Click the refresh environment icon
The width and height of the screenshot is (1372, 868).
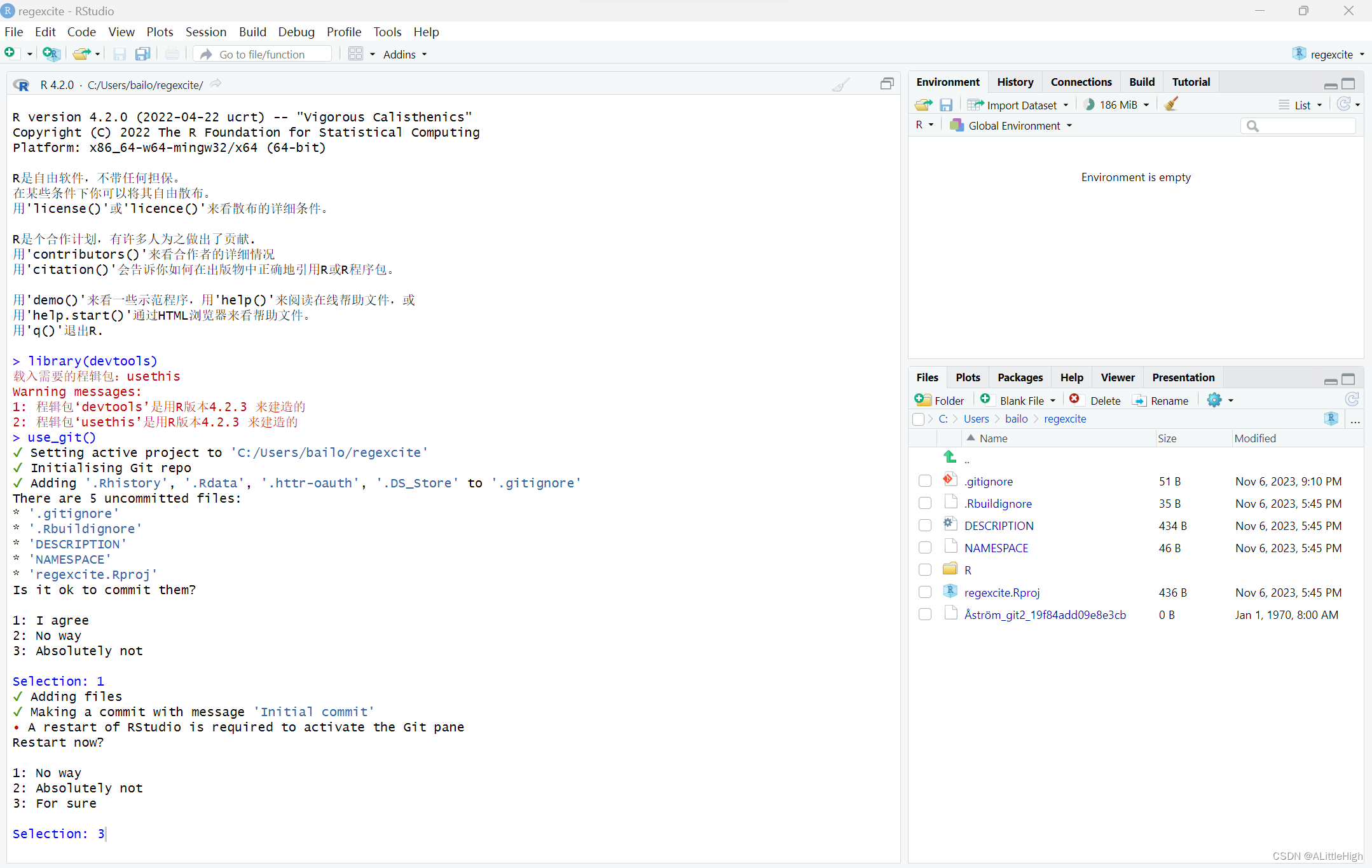pyautogui.click(x=1343, y=104)
